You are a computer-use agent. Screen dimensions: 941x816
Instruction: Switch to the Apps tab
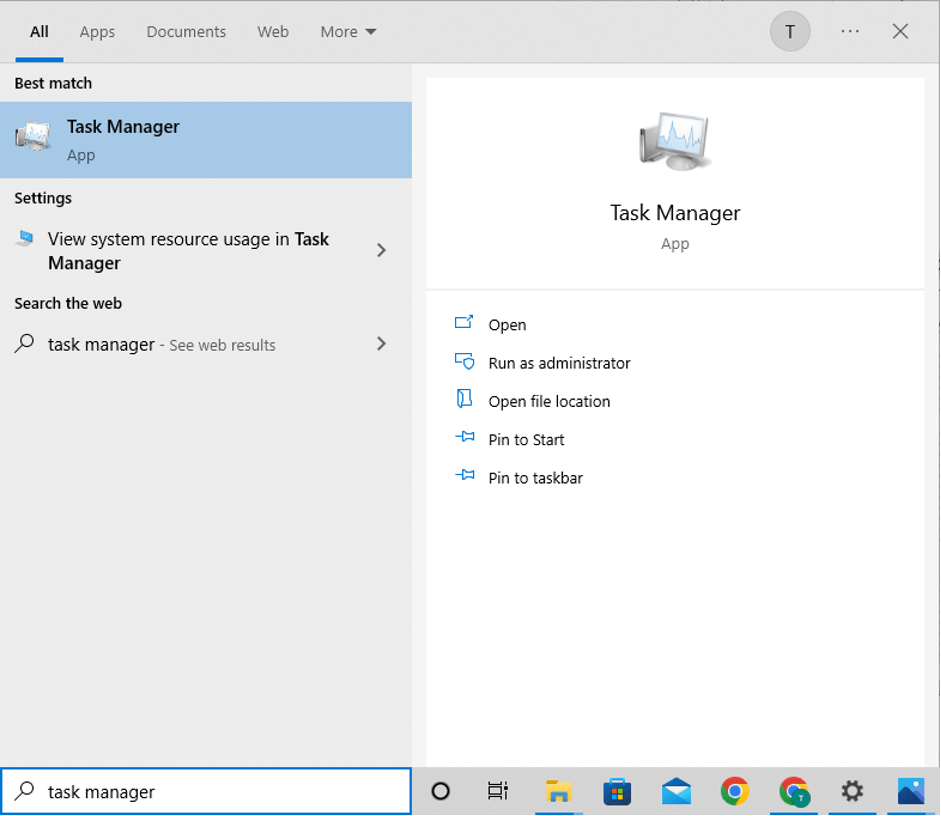coord(97,32)
